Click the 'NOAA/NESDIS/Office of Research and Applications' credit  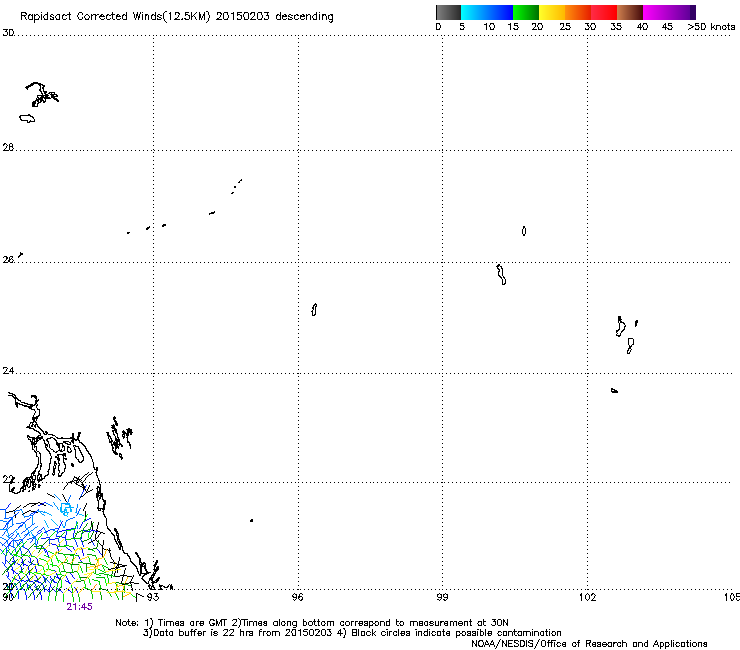(589, 644)
